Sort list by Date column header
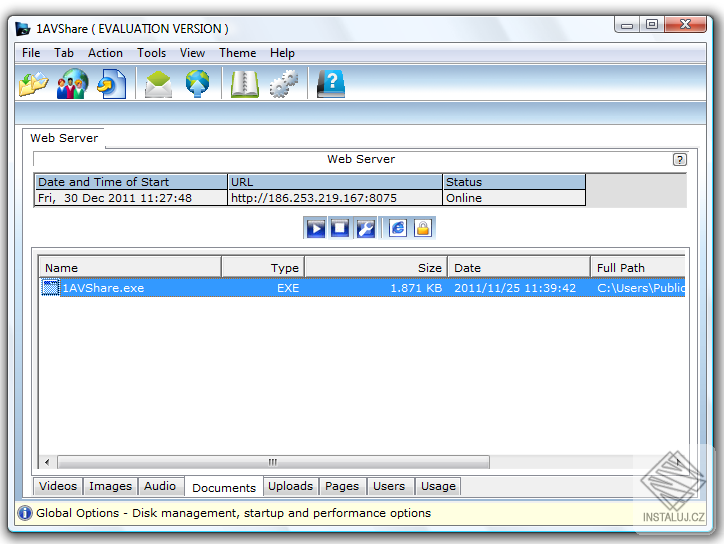 coord(519,268)
